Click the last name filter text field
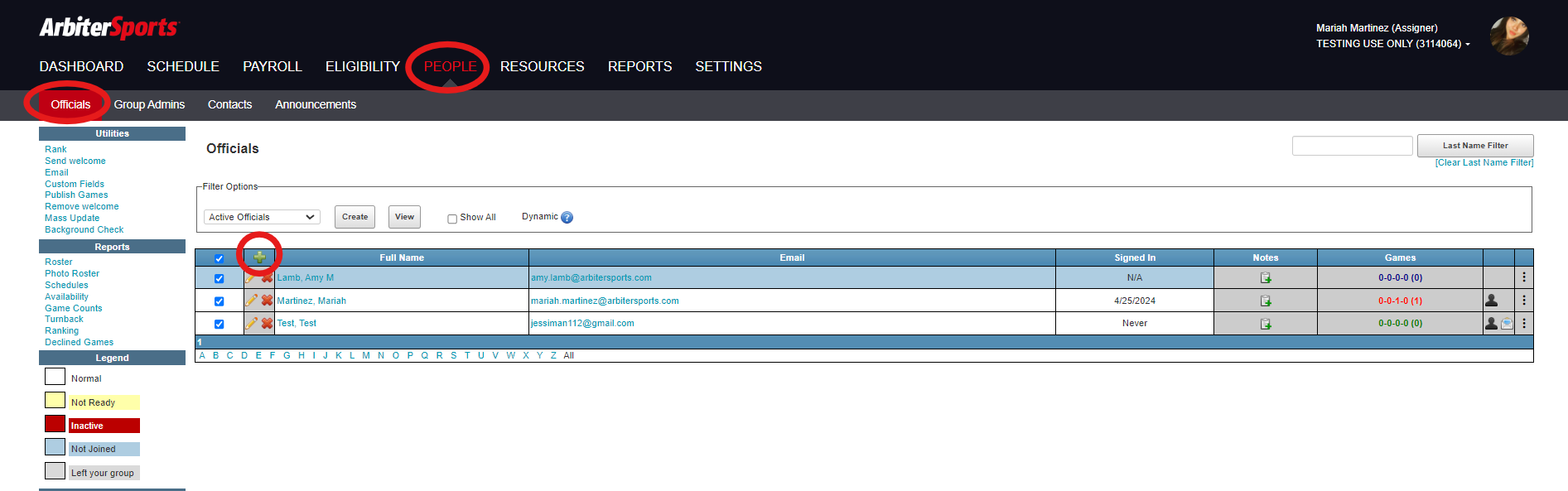 click(1353, 146)
